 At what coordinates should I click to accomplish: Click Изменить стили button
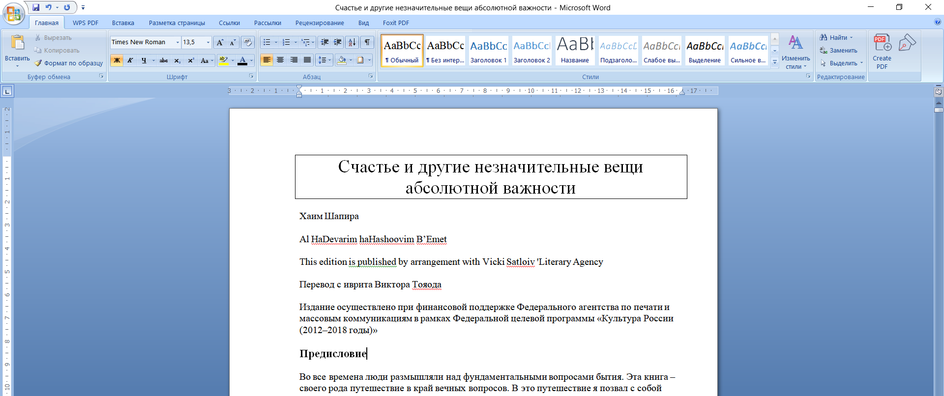pyautogui.click(x=795, y=52)
